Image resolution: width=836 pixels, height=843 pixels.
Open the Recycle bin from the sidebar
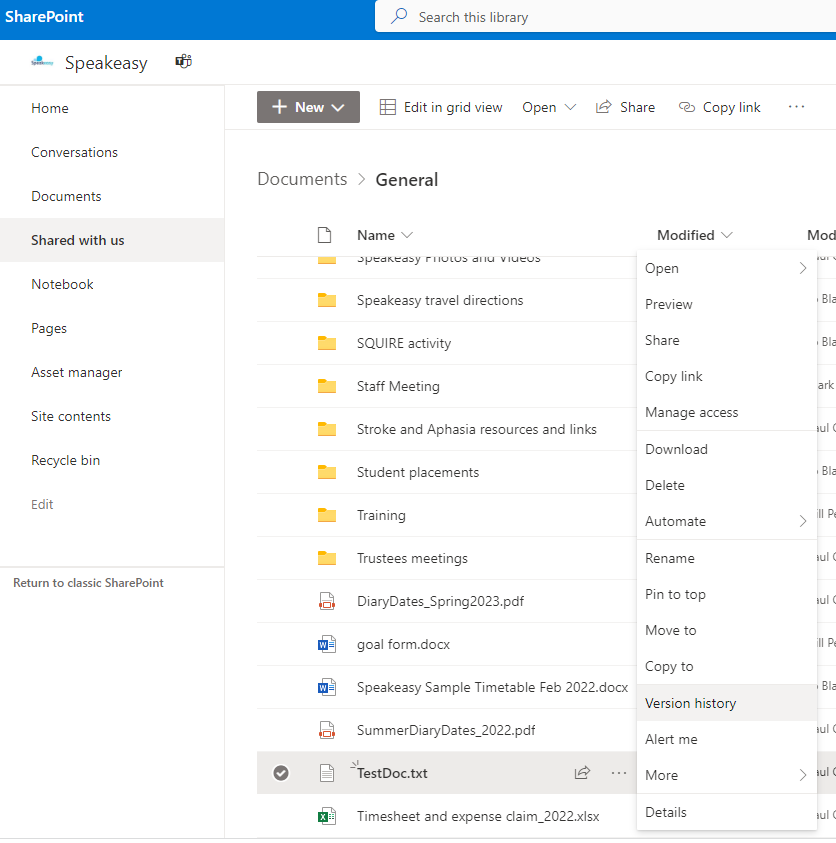(x=65, y=460)
